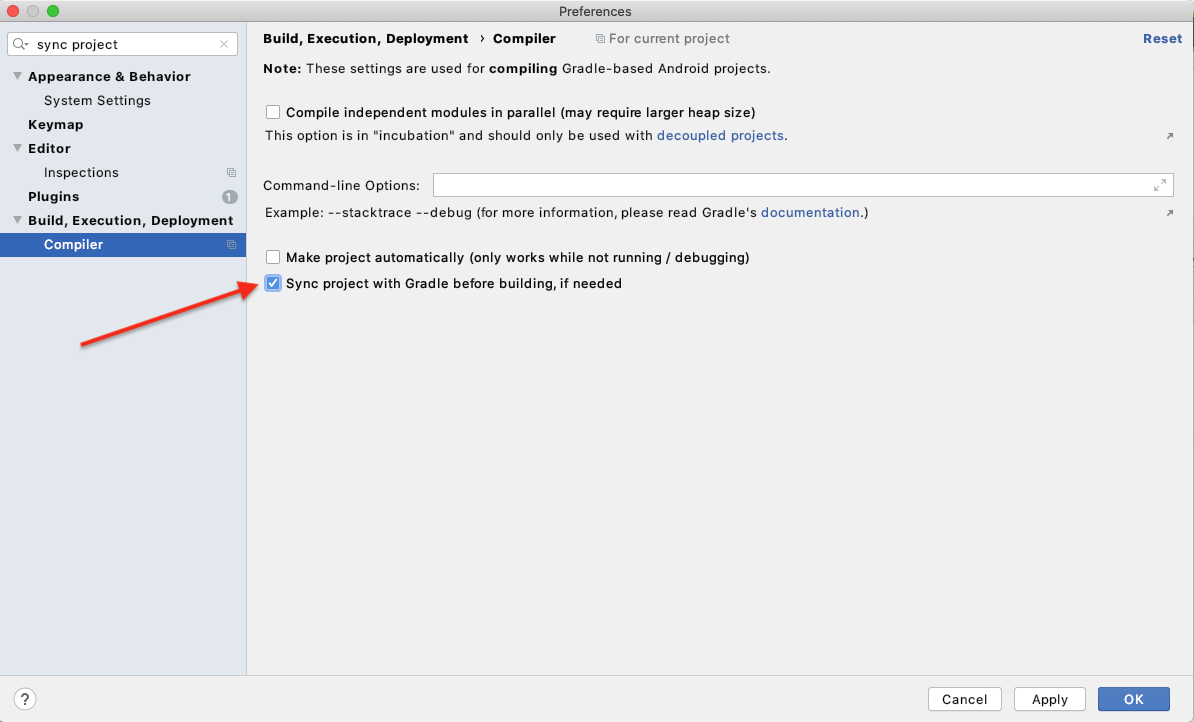1194x722 pixels.
Task: Select Keymap in the settings sidebar
Action: (x=55, y=125)
